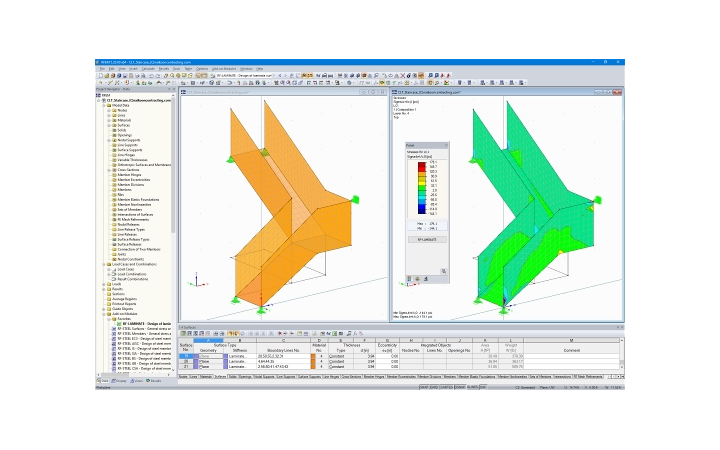Select the filter tab icon in Panel
This screenshot has height=450, width=720.
[x=426, y=279]
